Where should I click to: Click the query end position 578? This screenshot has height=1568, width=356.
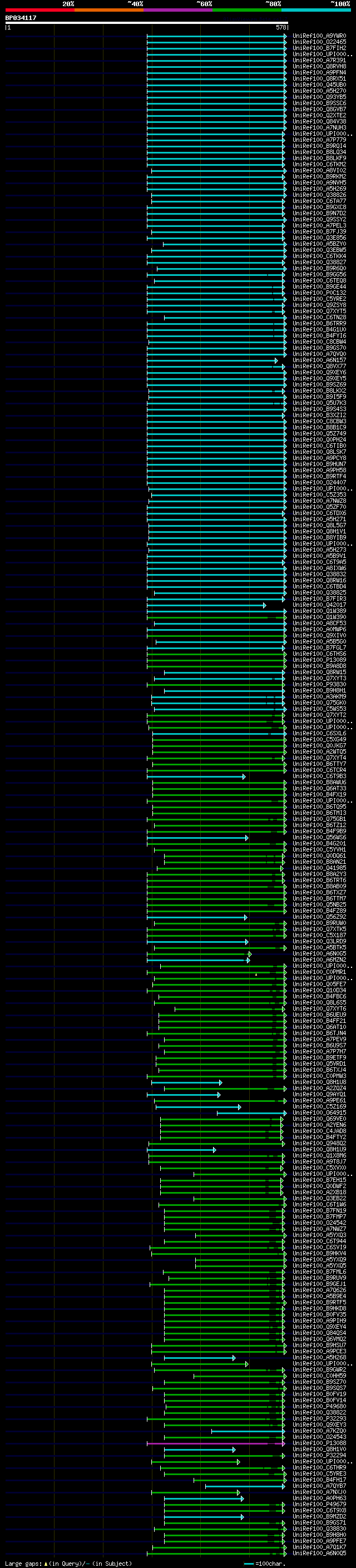[x=280, y=27]
